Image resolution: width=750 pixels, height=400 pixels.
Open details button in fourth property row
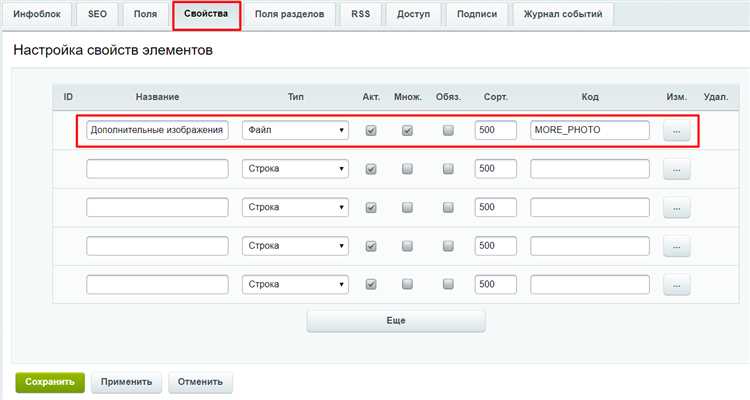(676, 246)
